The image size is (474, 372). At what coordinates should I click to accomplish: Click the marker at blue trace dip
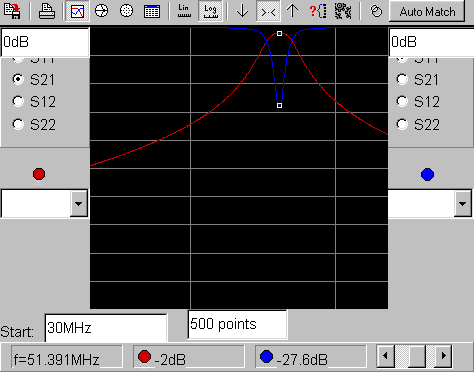click(x=279, y=105)
